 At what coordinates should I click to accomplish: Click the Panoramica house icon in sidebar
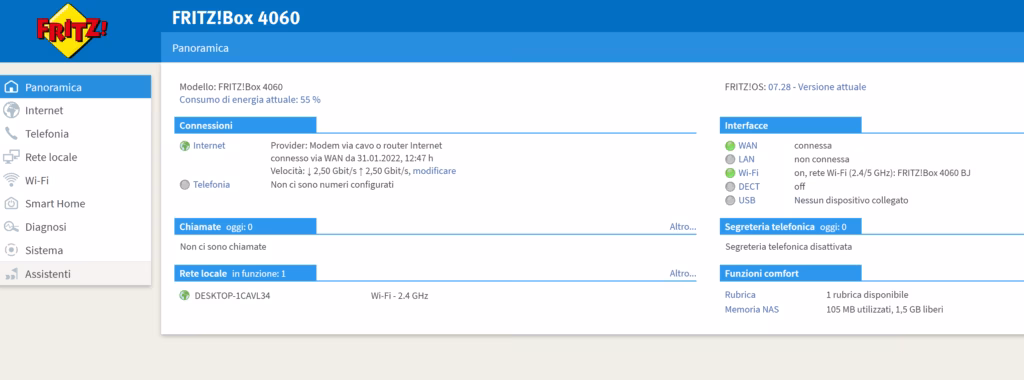tap(11, 87)
